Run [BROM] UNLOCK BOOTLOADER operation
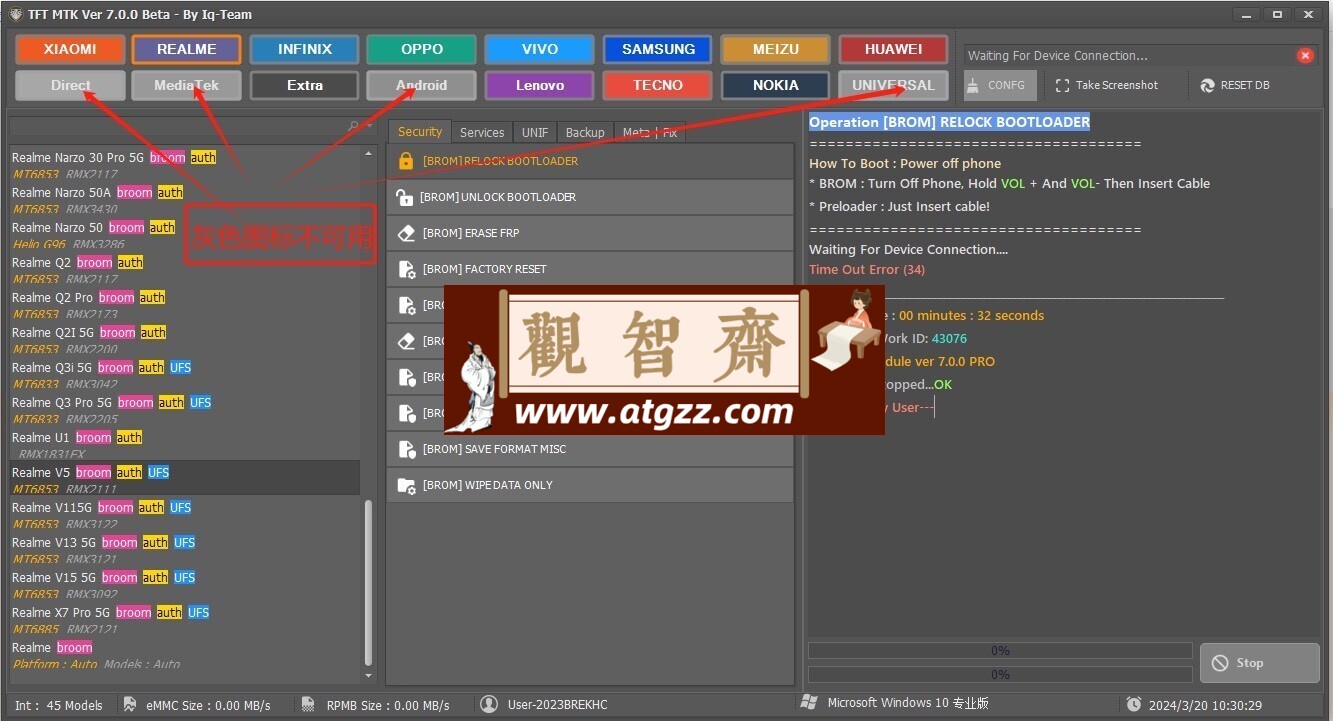Image resolution: width=1333 pixels, height=721 pixels. pos(590,197)
